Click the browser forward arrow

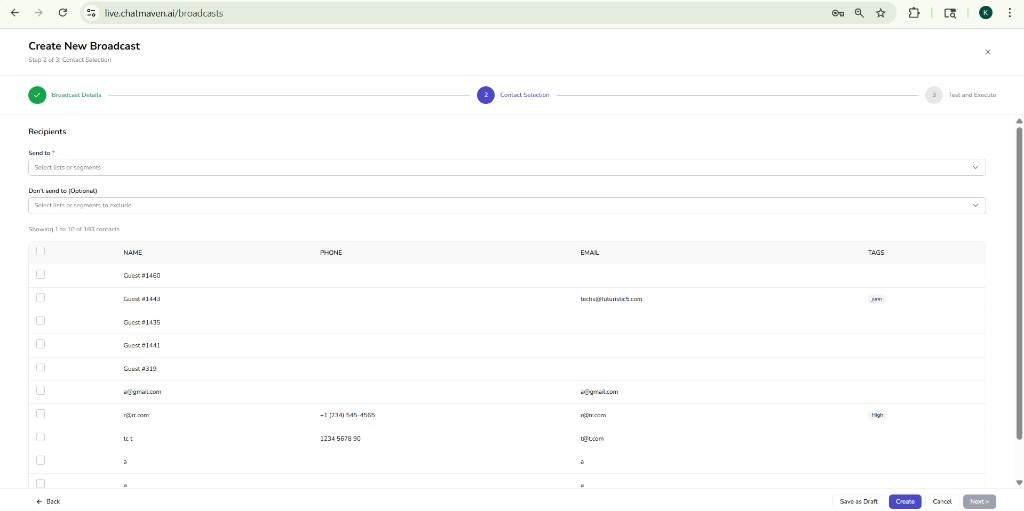coord(39,12)
